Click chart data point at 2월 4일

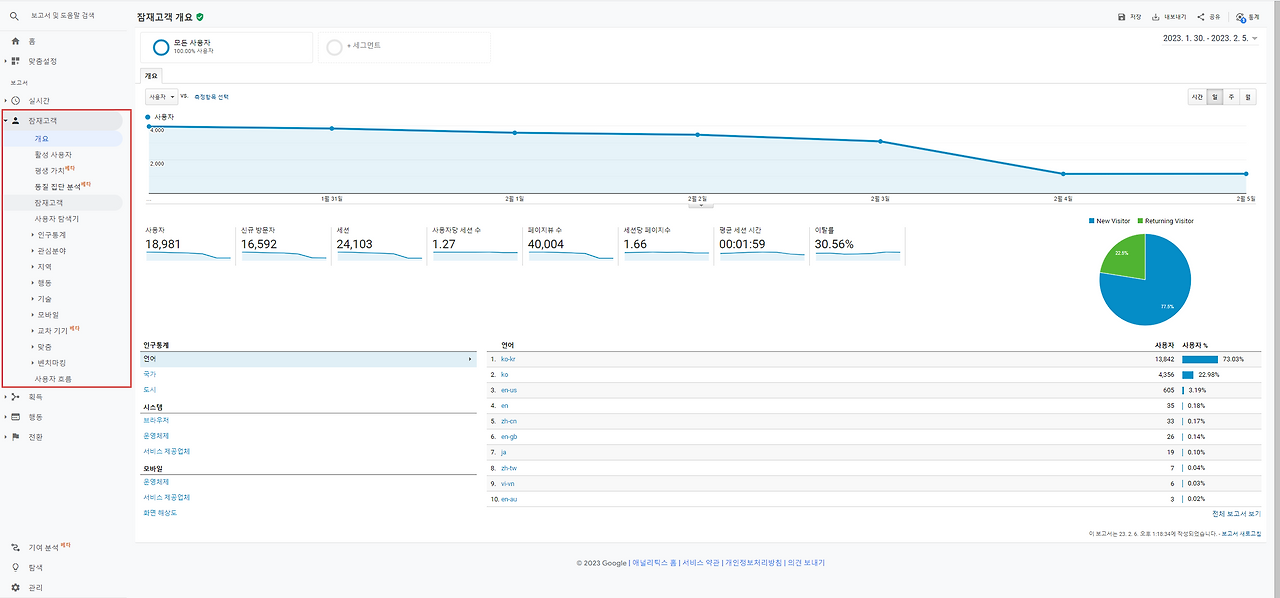1063,174
